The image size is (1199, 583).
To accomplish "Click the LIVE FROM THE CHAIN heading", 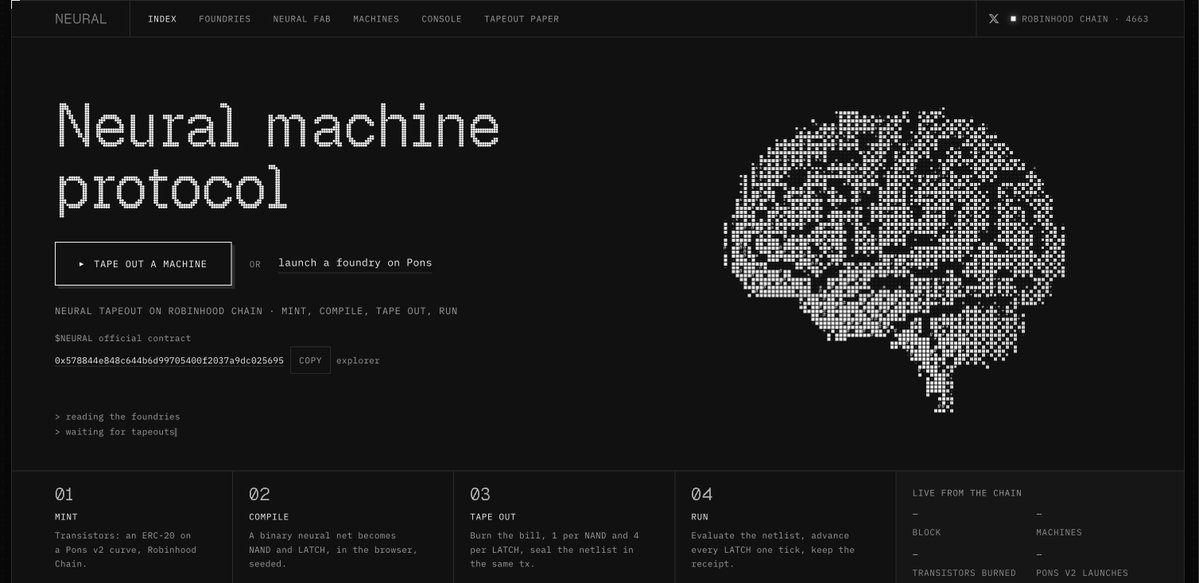I will (967, 493).
